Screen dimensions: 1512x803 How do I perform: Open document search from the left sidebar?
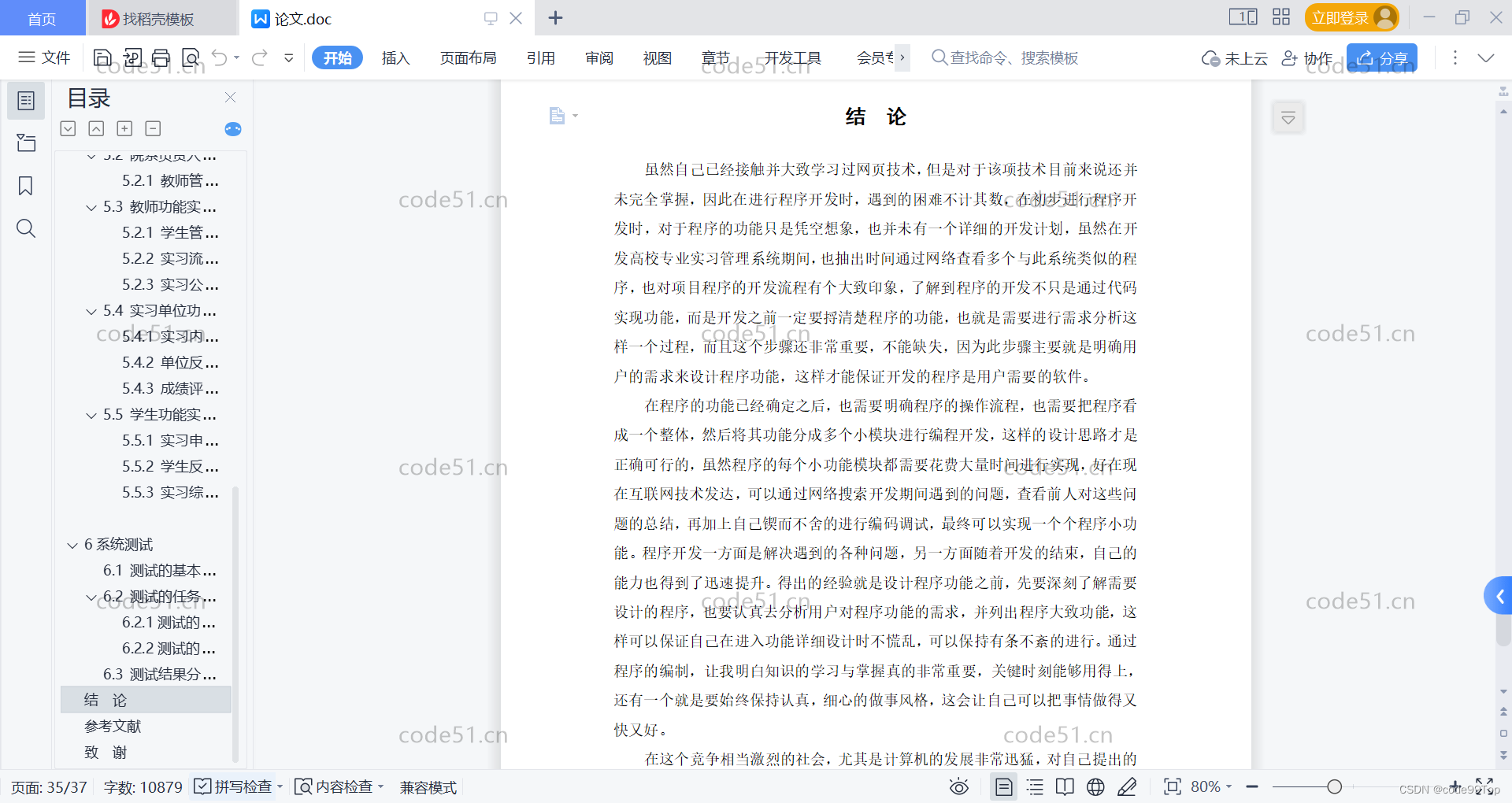coord(26,228)
